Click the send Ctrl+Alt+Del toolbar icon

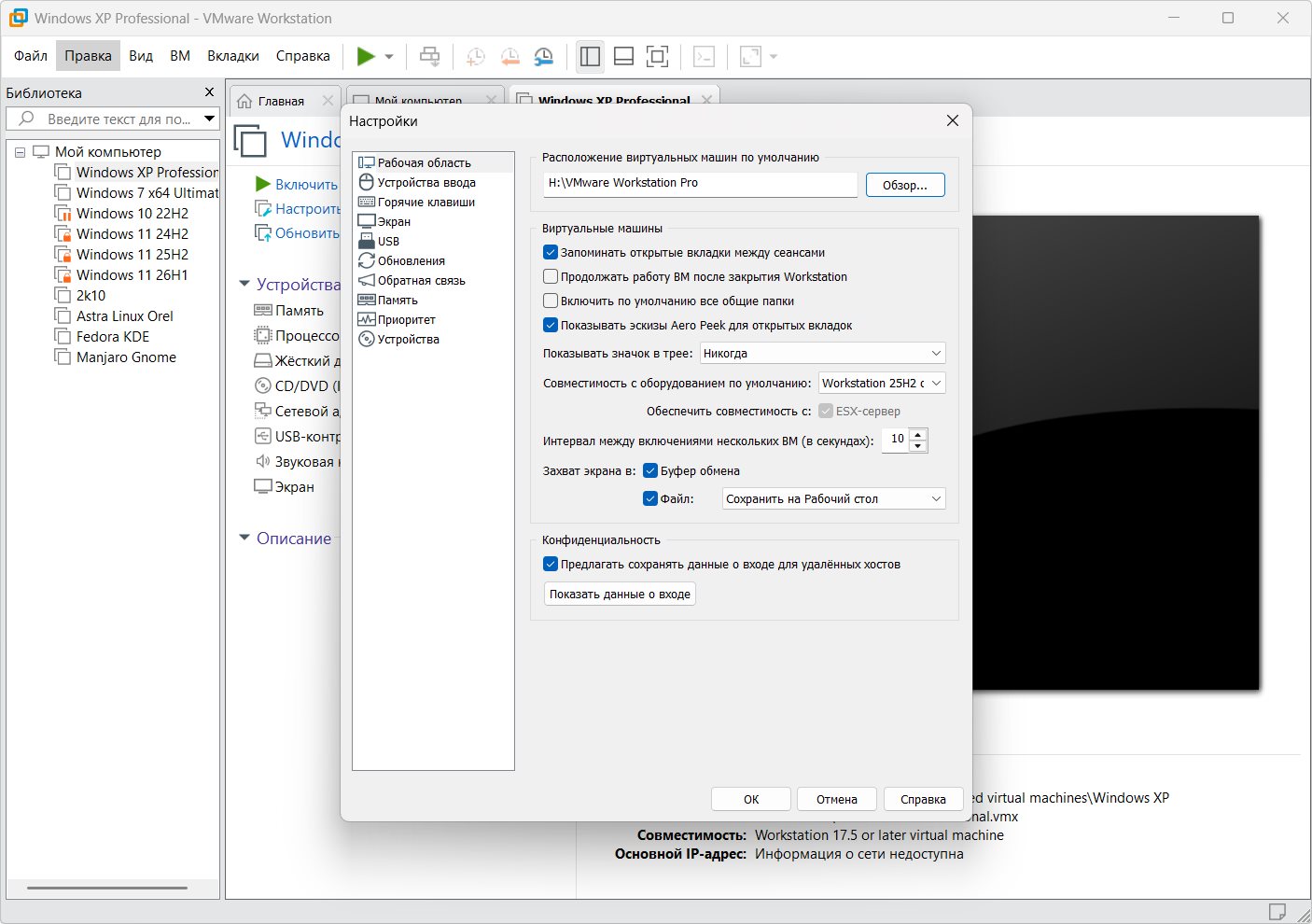coord(429,57)
